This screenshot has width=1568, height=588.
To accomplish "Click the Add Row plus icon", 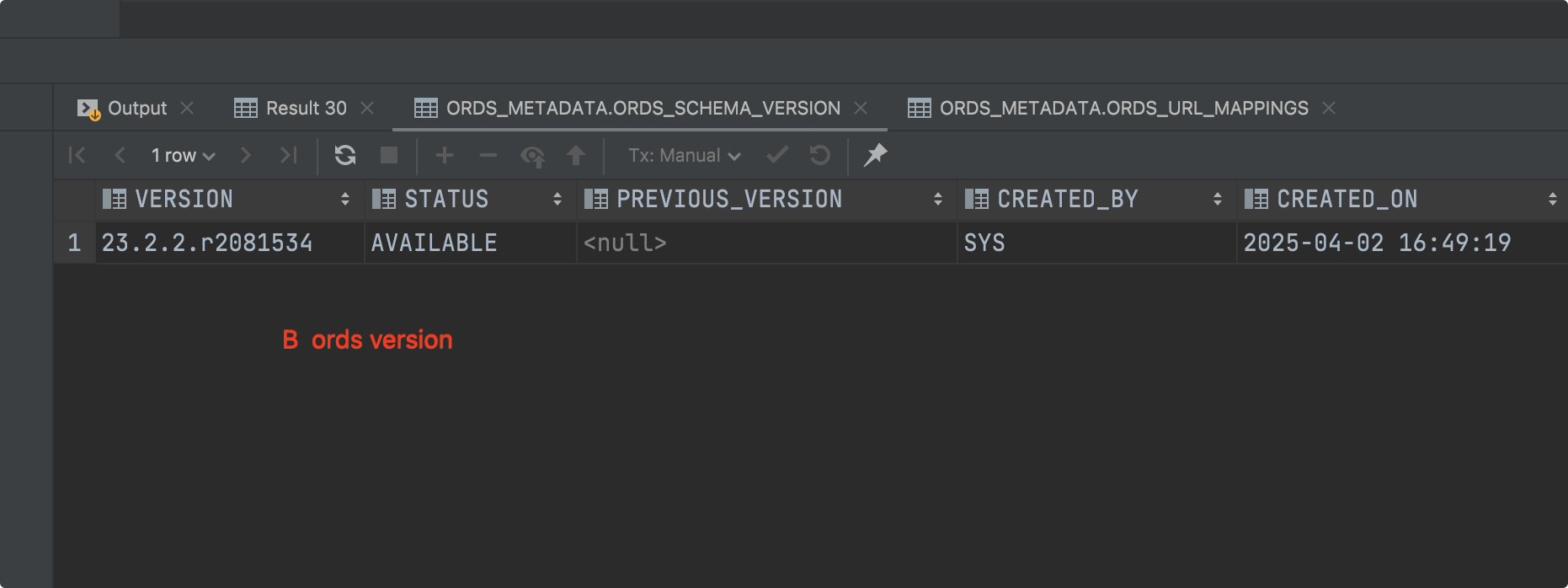I will tap(445, 155).
